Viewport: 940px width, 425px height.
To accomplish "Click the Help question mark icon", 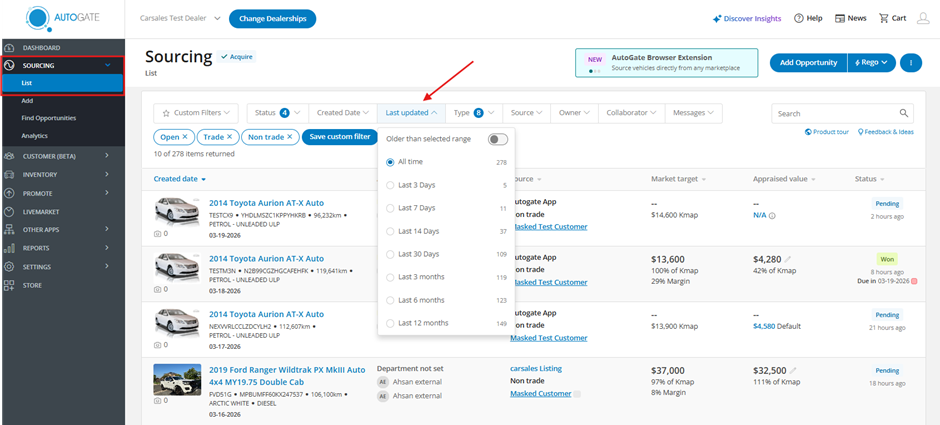I will (799, 18).
